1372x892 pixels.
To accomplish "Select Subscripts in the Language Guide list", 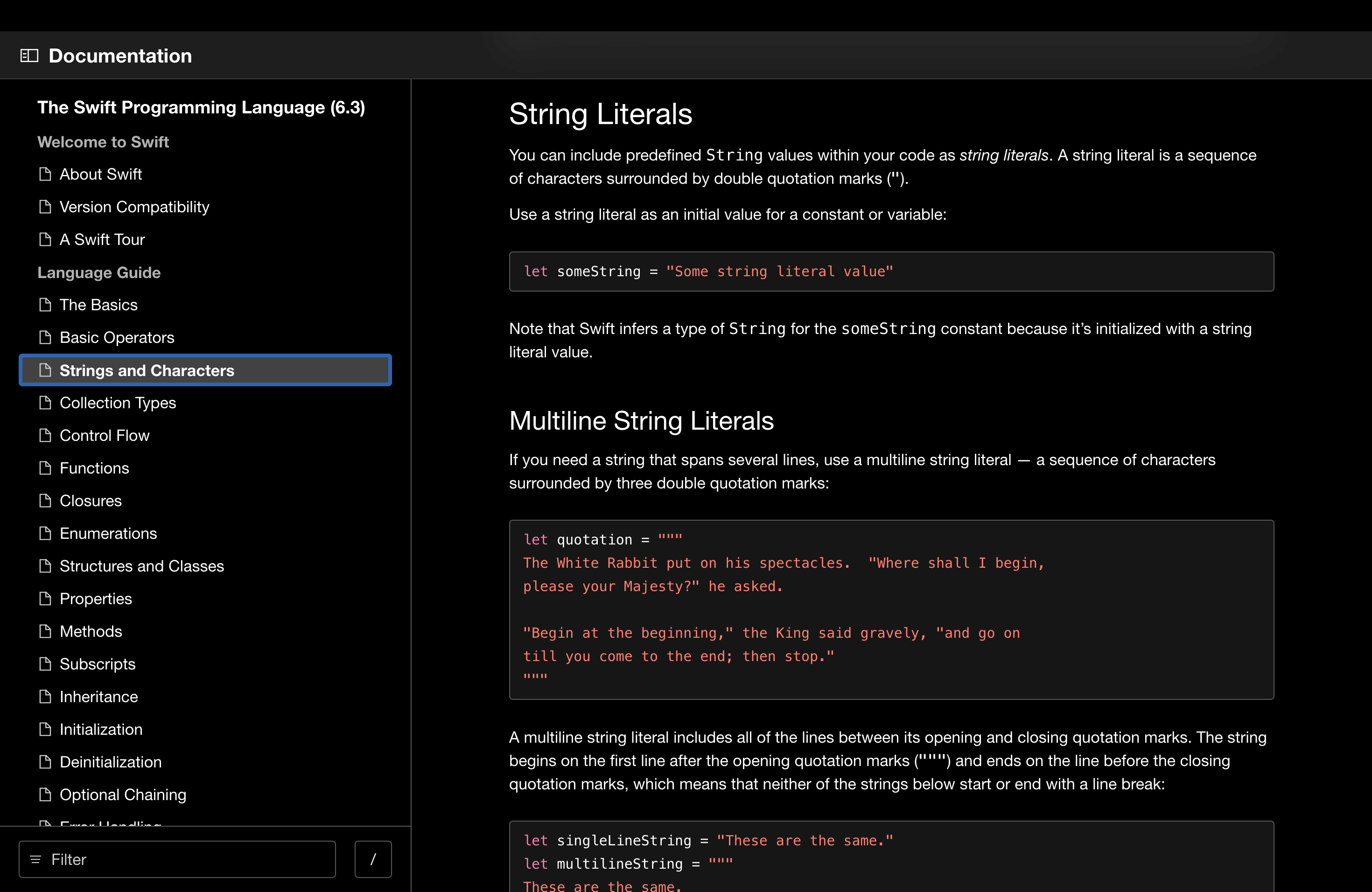I will pos(98,664).
